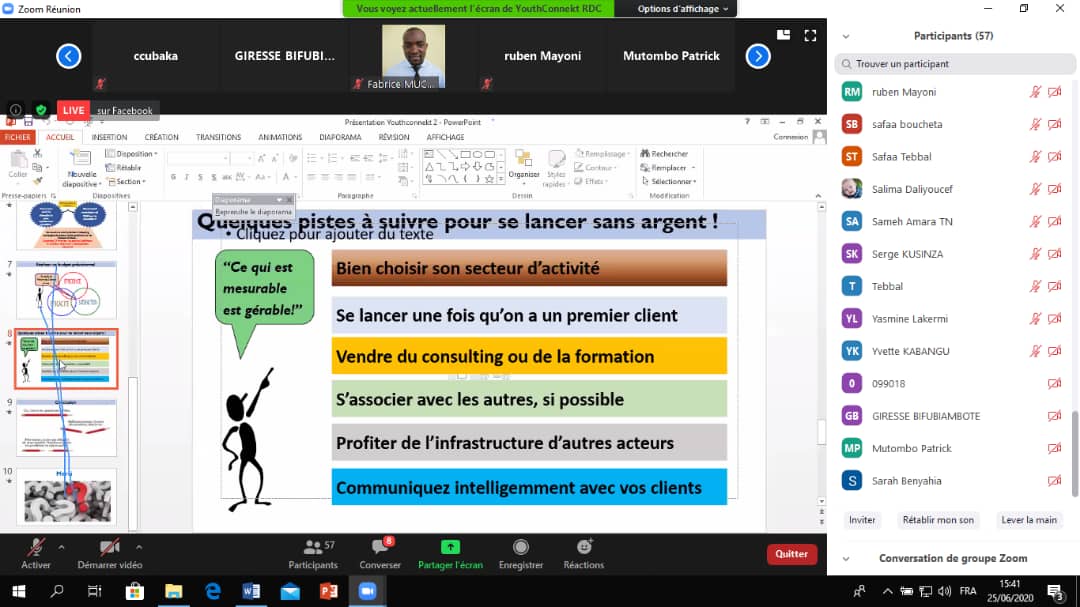Open Sélectionner dropdown in ribbon

(x=669, y=181)
